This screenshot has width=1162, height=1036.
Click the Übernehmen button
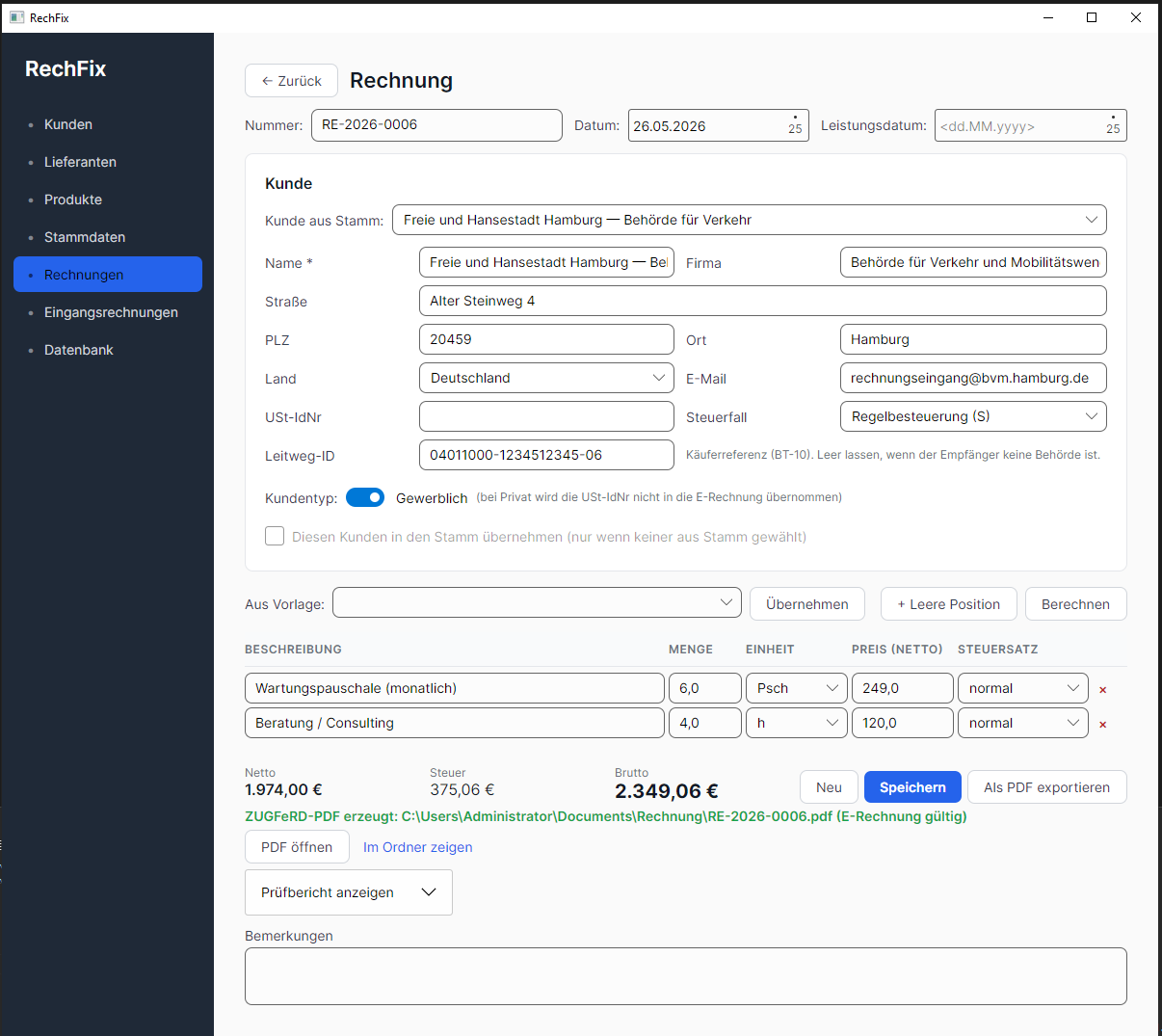pyautogui.click(x=807, y=604)
